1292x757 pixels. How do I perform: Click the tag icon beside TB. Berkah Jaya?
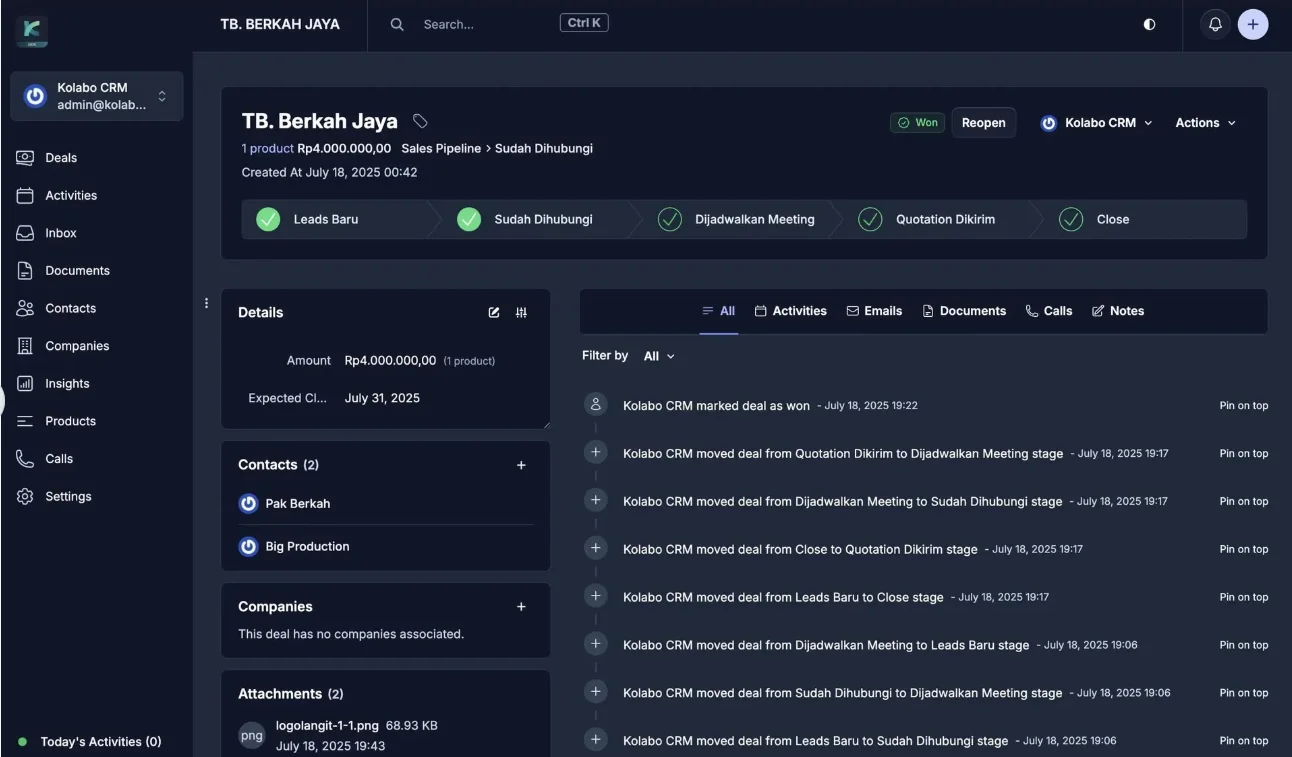click(420, 121)
